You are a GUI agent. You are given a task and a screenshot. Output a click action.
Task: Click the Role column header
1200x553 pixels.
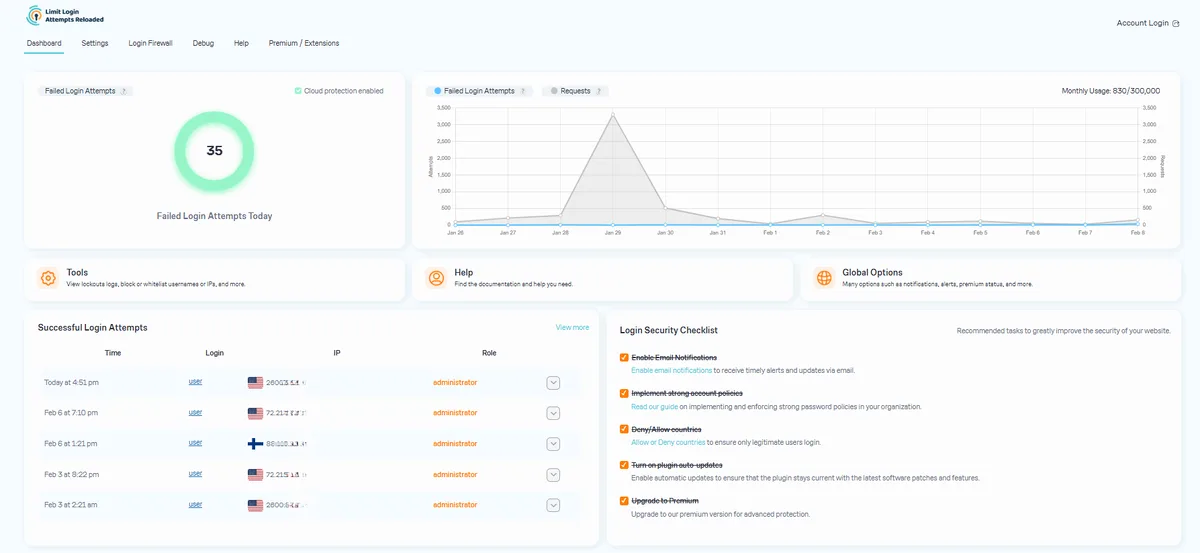[x=489, y=353]
